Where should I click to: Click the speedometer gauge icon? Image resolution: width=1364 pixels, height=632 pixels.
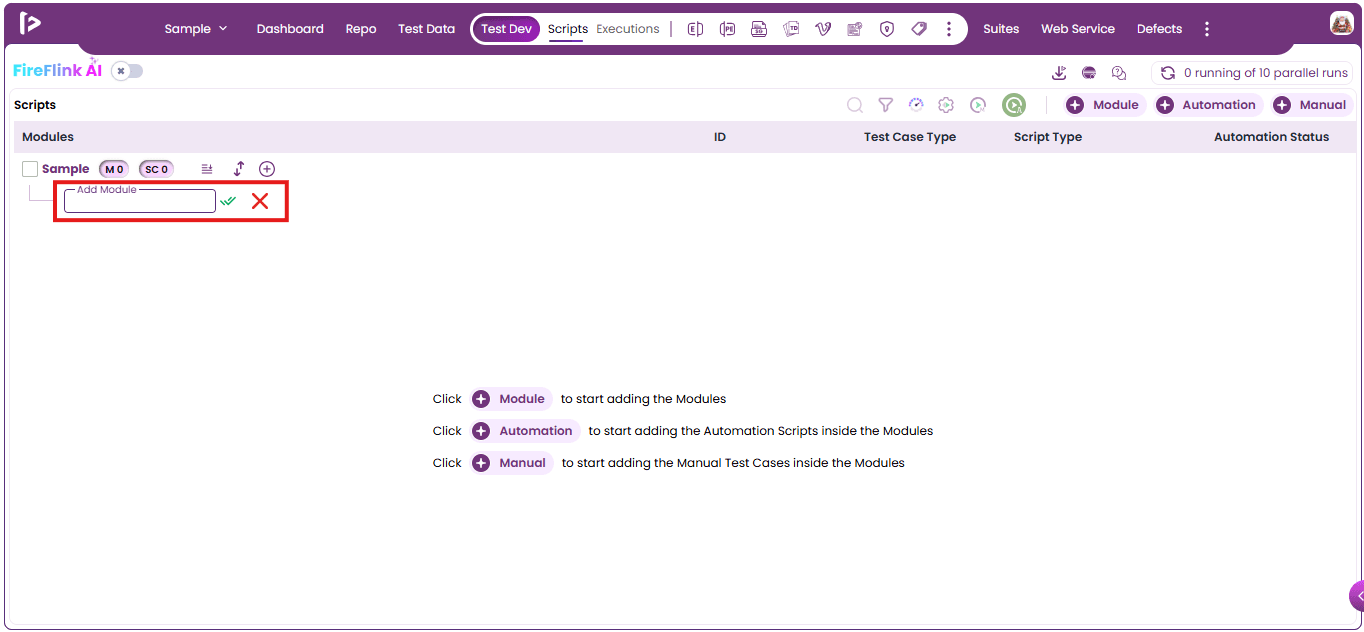(x=916, y=105)
